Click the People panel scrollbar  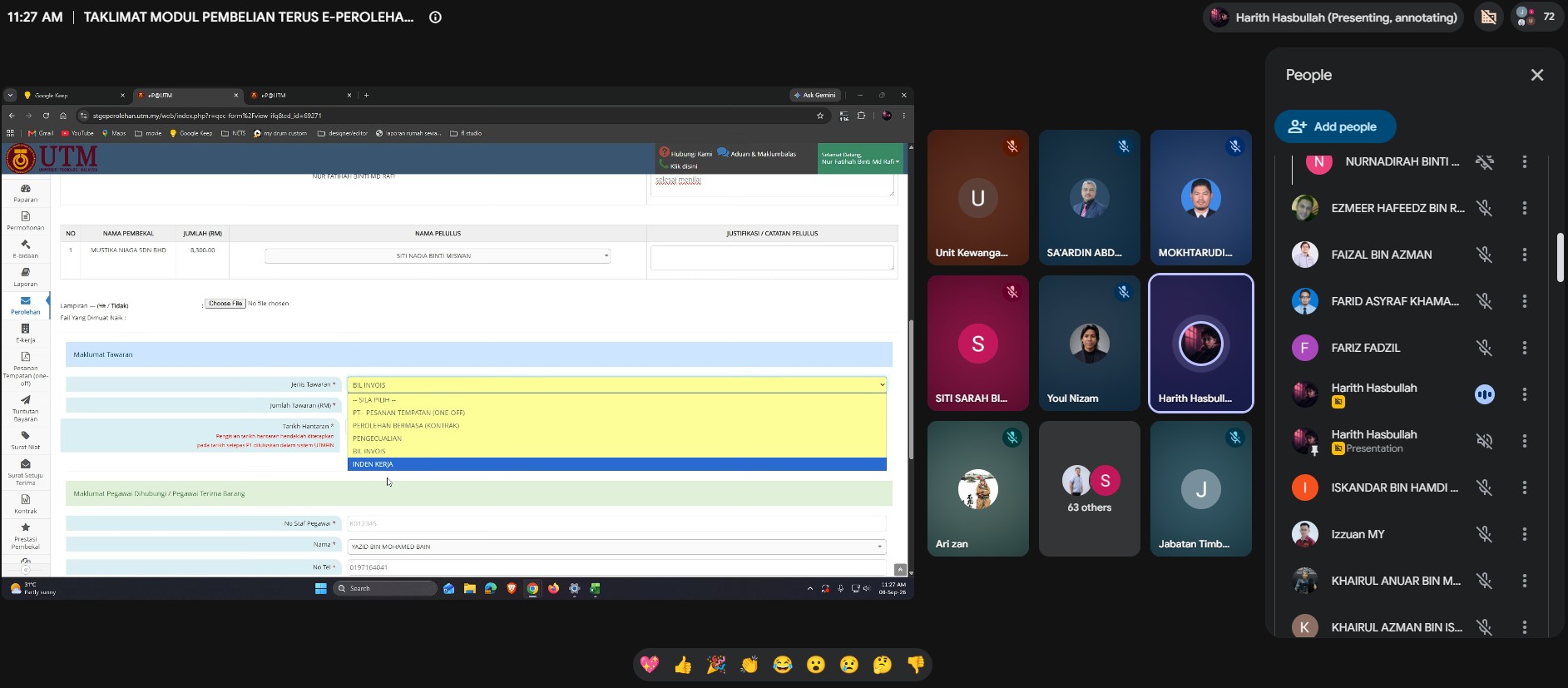(1560, 258)
